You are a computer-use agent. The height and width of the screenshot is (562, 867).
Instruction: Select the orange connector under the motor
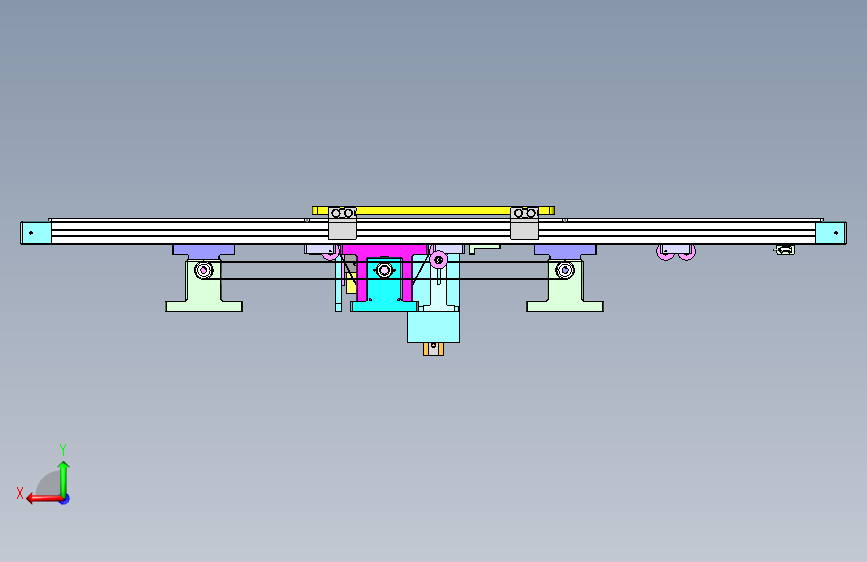434,349
